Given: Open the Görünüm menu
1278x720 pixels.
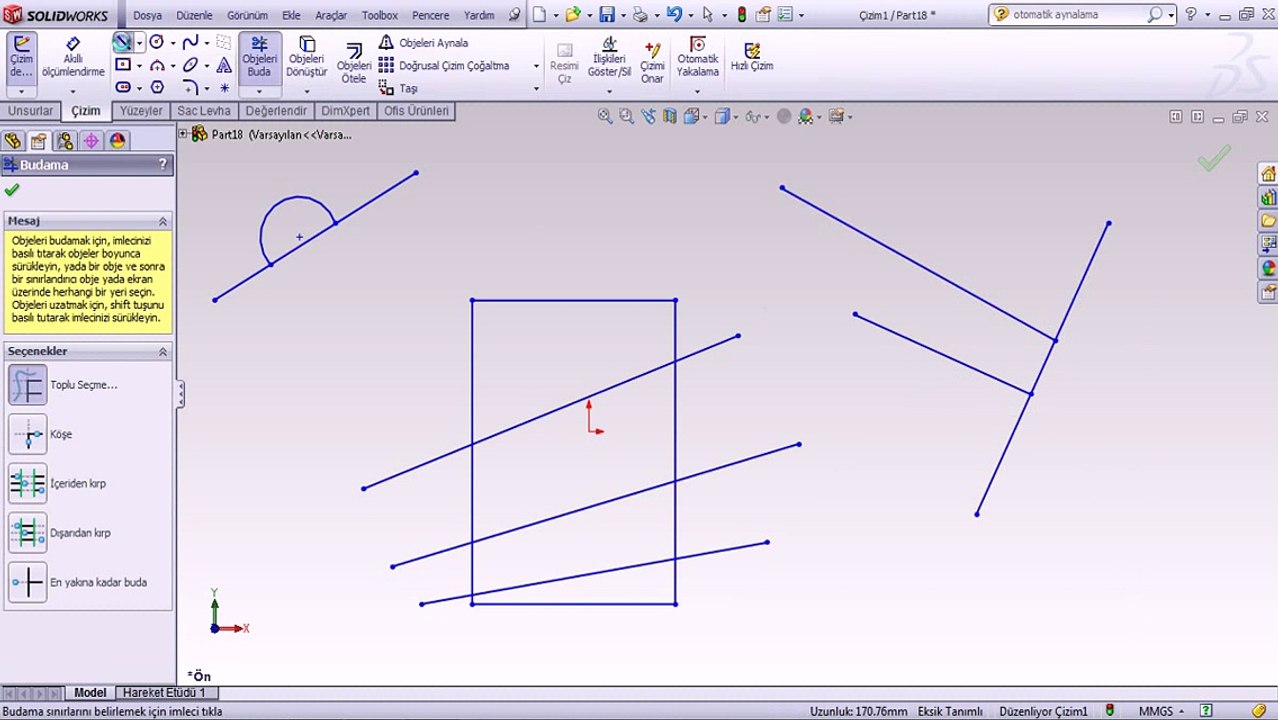Looking at the screenshot, I should click(x=247, y=15).
